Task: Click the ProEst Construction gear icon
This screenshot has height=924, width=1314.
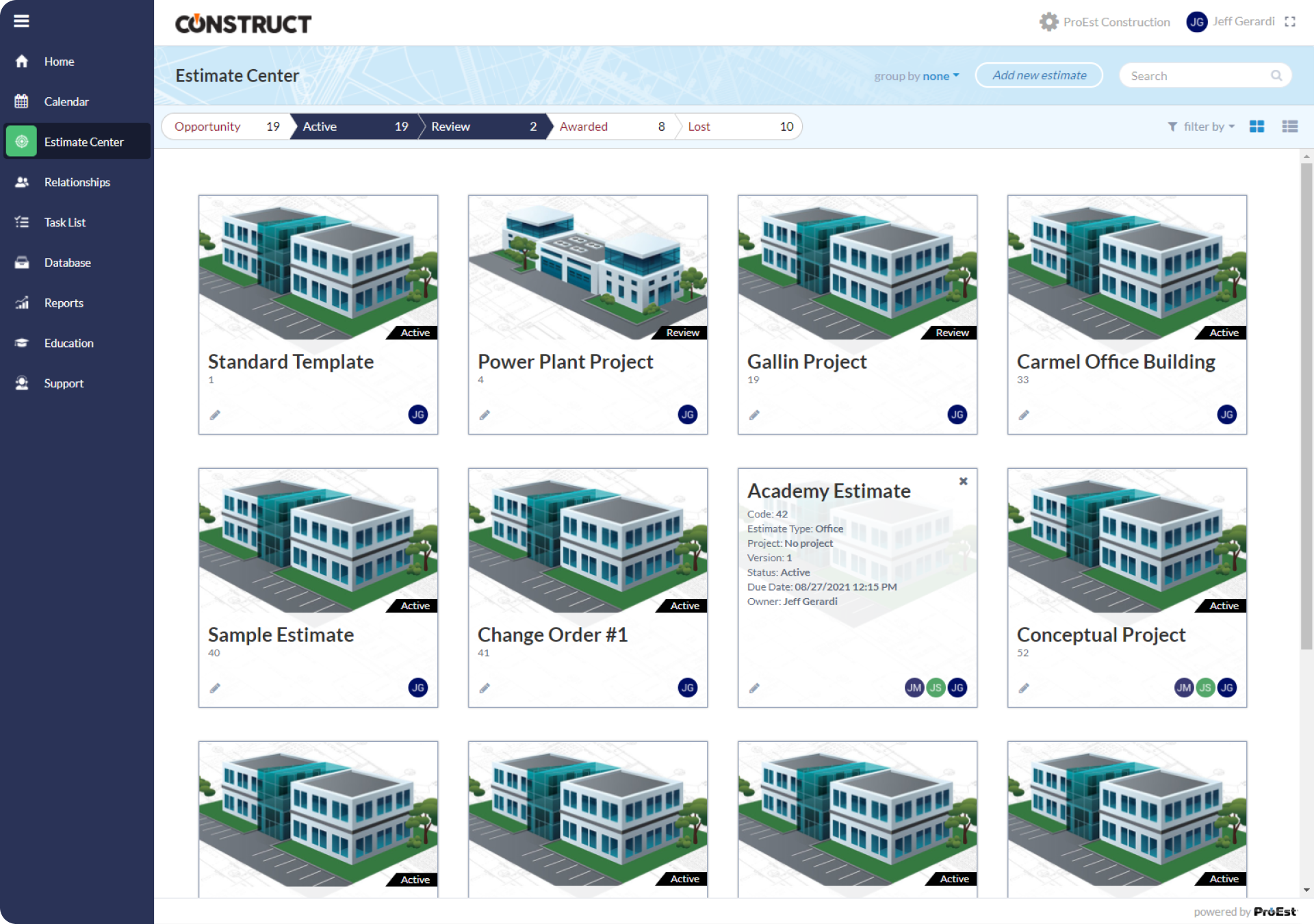Action: 1048,22
